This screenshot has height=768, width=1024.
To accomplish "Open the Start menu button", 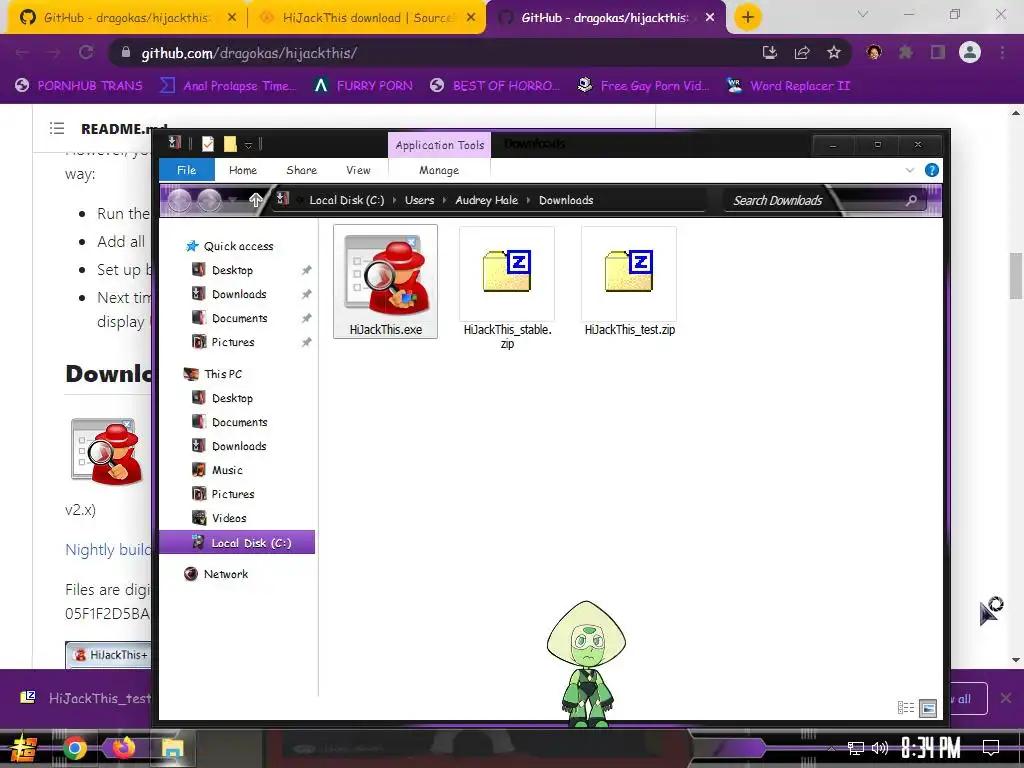I will pyautogui.click(x=24, y=748).
